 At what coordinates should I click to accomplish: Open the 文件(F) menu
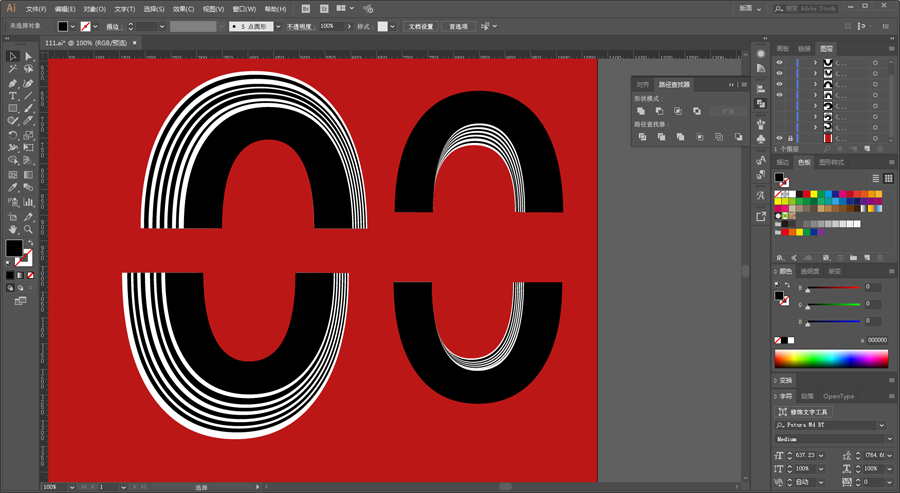point(36,9)
